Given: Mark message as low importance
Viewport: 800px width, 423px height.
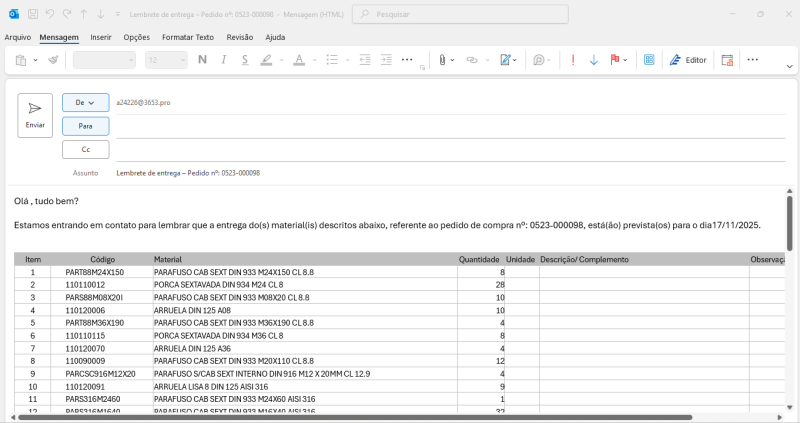Looking at the screenshot, I should point(594,60).
